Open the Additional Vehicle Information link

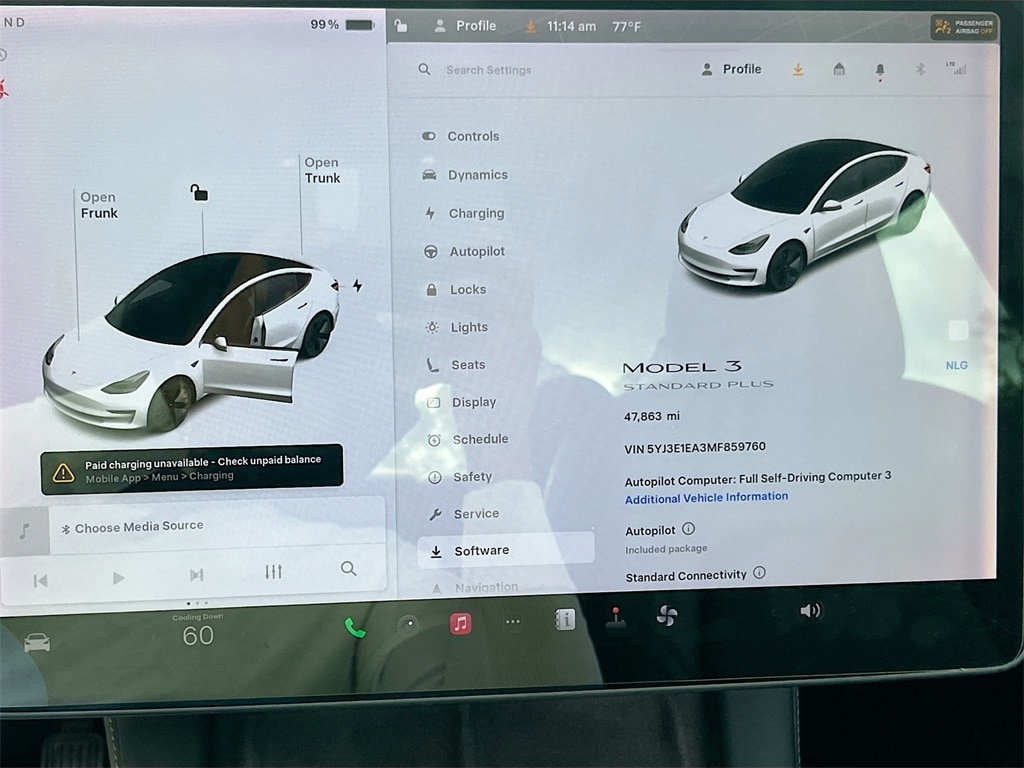coord(706,497)
